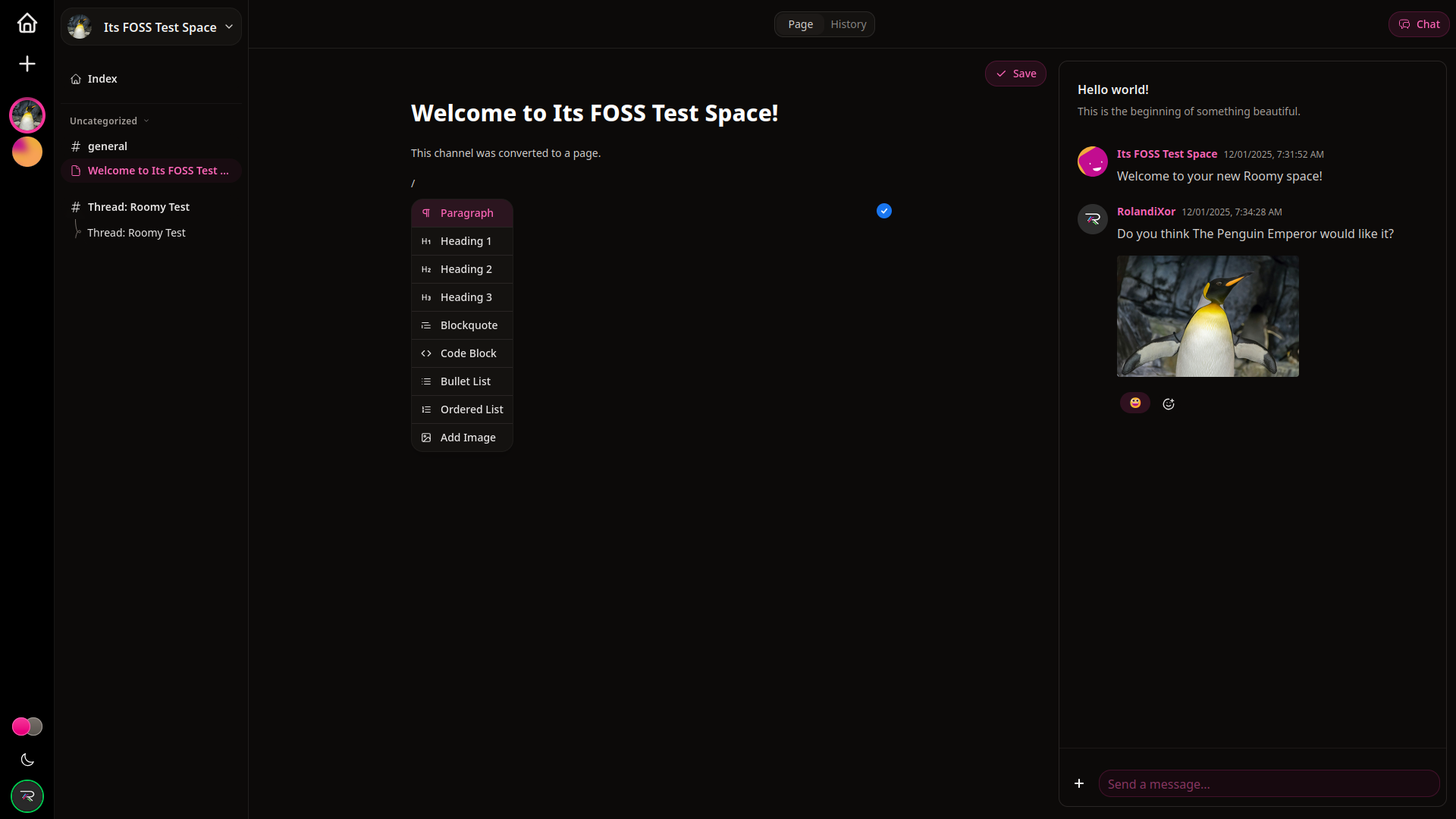1456x819 pixels.
Task: Click the Send a message input field
Action: coord(1269,784)
